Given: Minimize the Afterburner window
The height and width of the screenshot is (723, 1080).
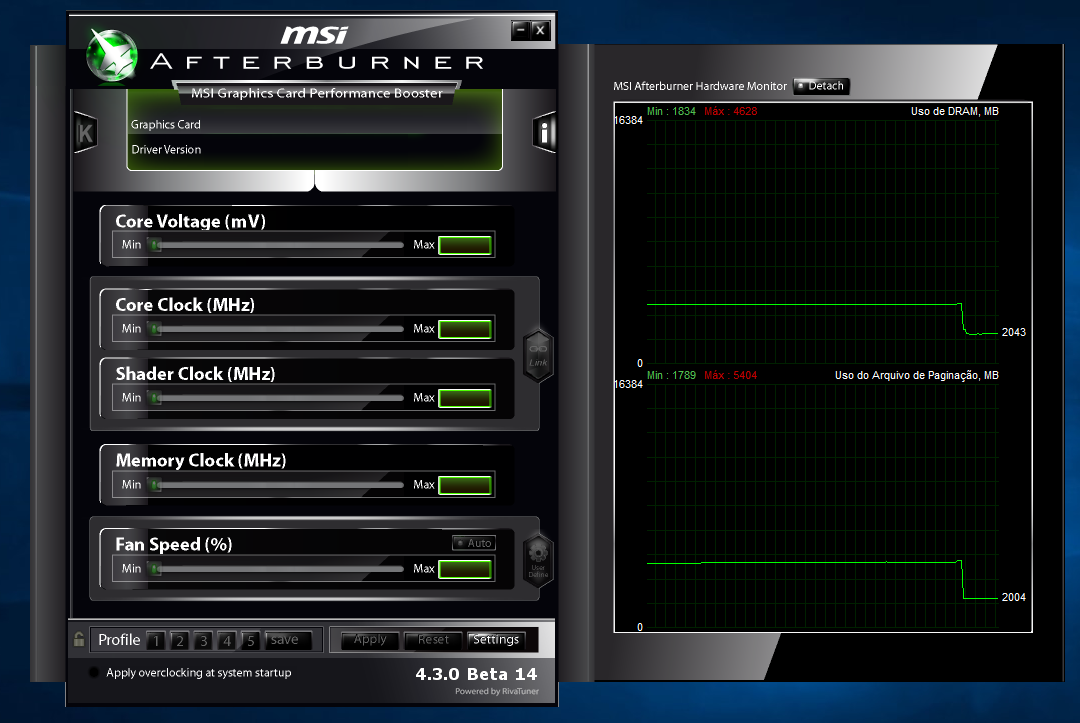Looking at the screenshot, I should (521, 30).
